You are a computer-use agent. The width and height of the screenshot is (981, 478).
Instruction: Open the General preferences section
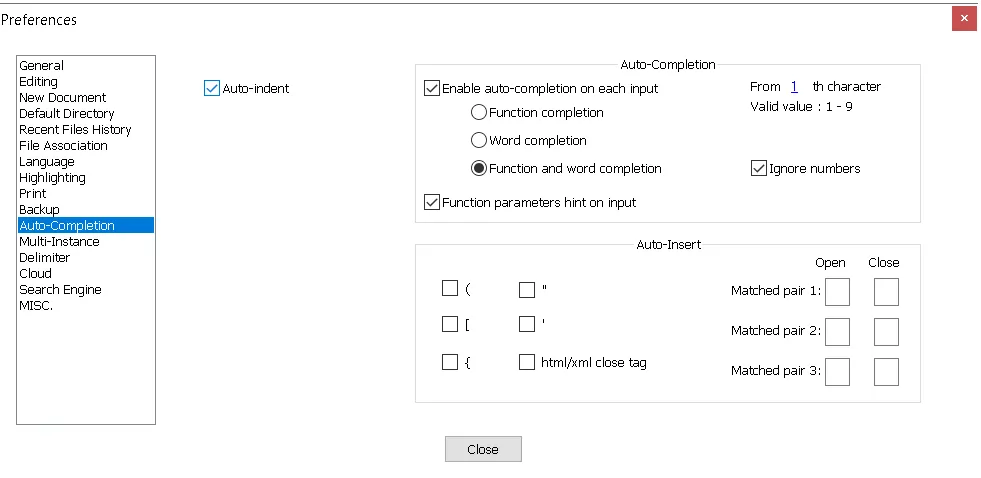41,66
